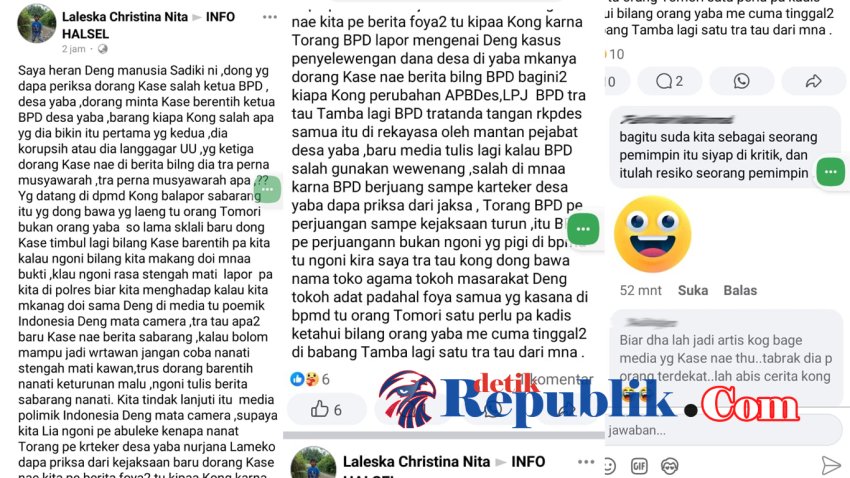This screenshot has height=478, width=850.
Task: Open the public globe icon beside 2 jam
Action: (102, 49)
